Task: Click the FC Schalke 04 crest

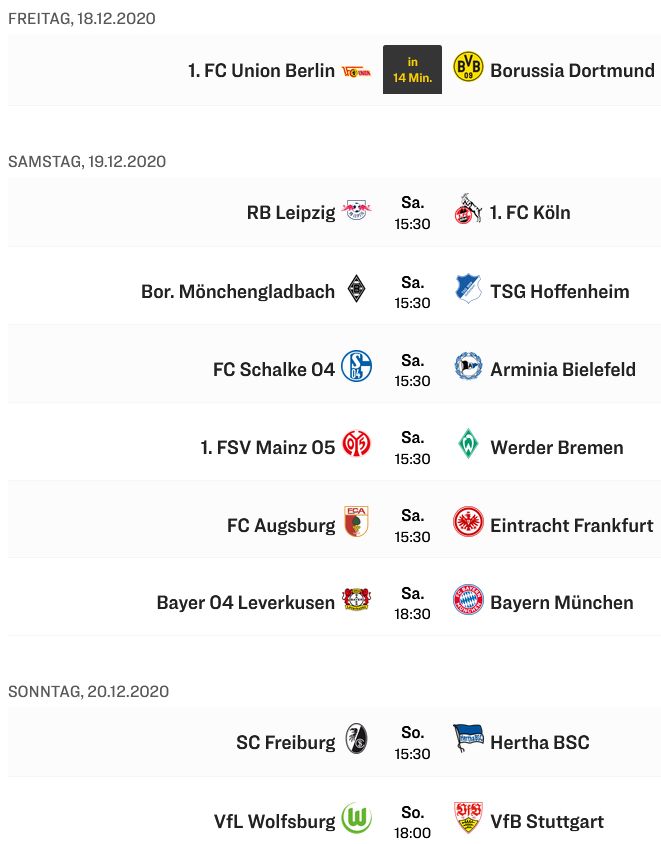Action: 356,367
